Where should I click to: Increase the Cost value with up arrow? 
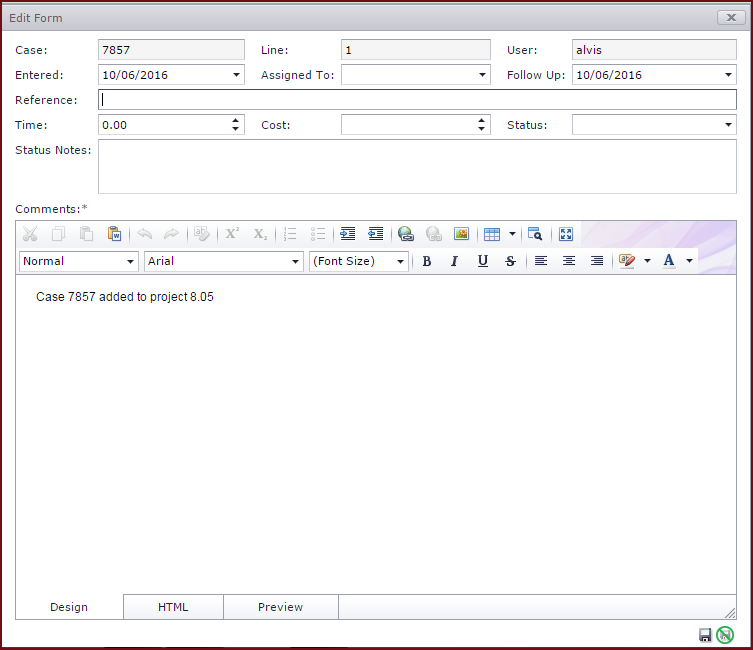coord(481,120)
